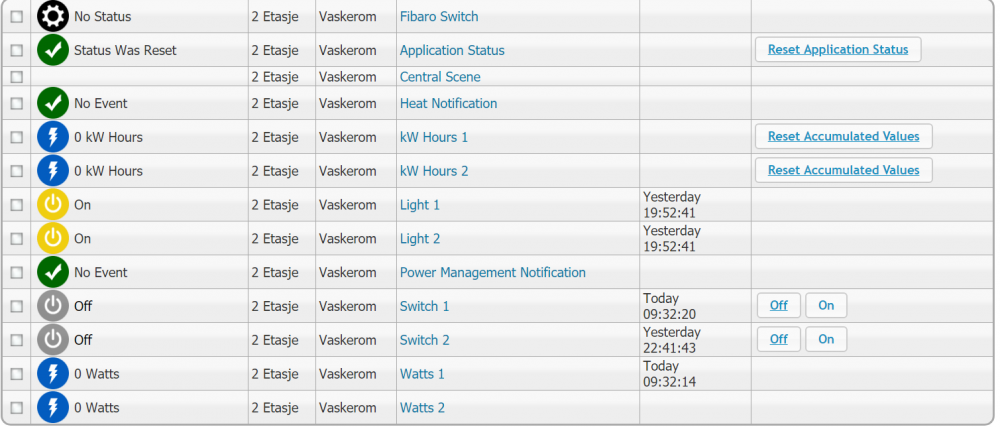1000x427 pixels.
Task: Turn Switch 2 Off
Action: (778, 340)
